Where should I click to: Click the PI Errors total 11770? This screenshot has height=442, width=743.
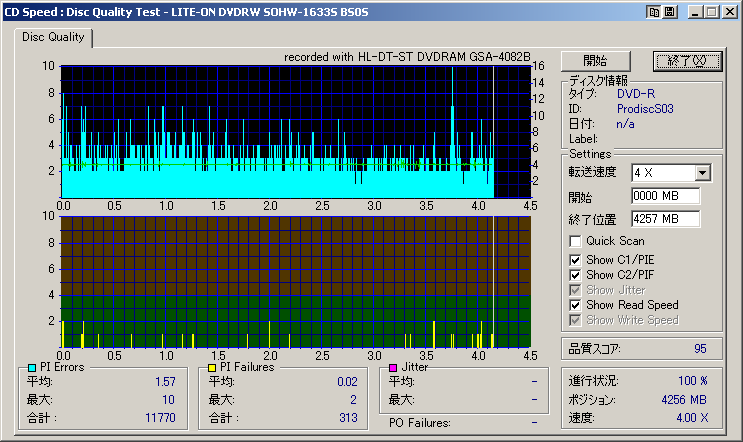[160, 418]
